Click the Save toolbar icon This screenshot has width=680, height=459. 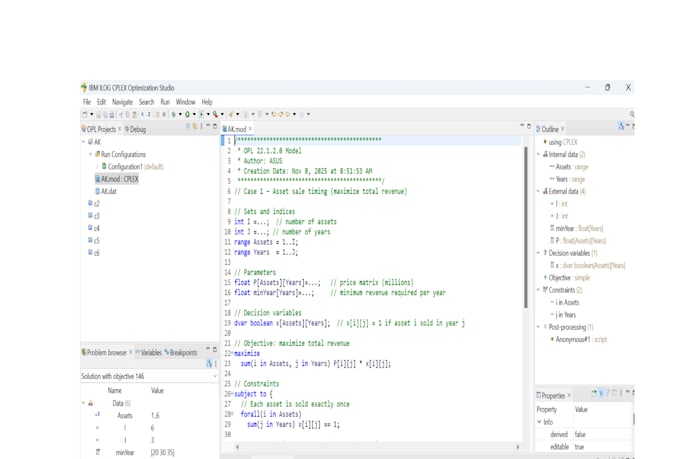click(98, 114)
